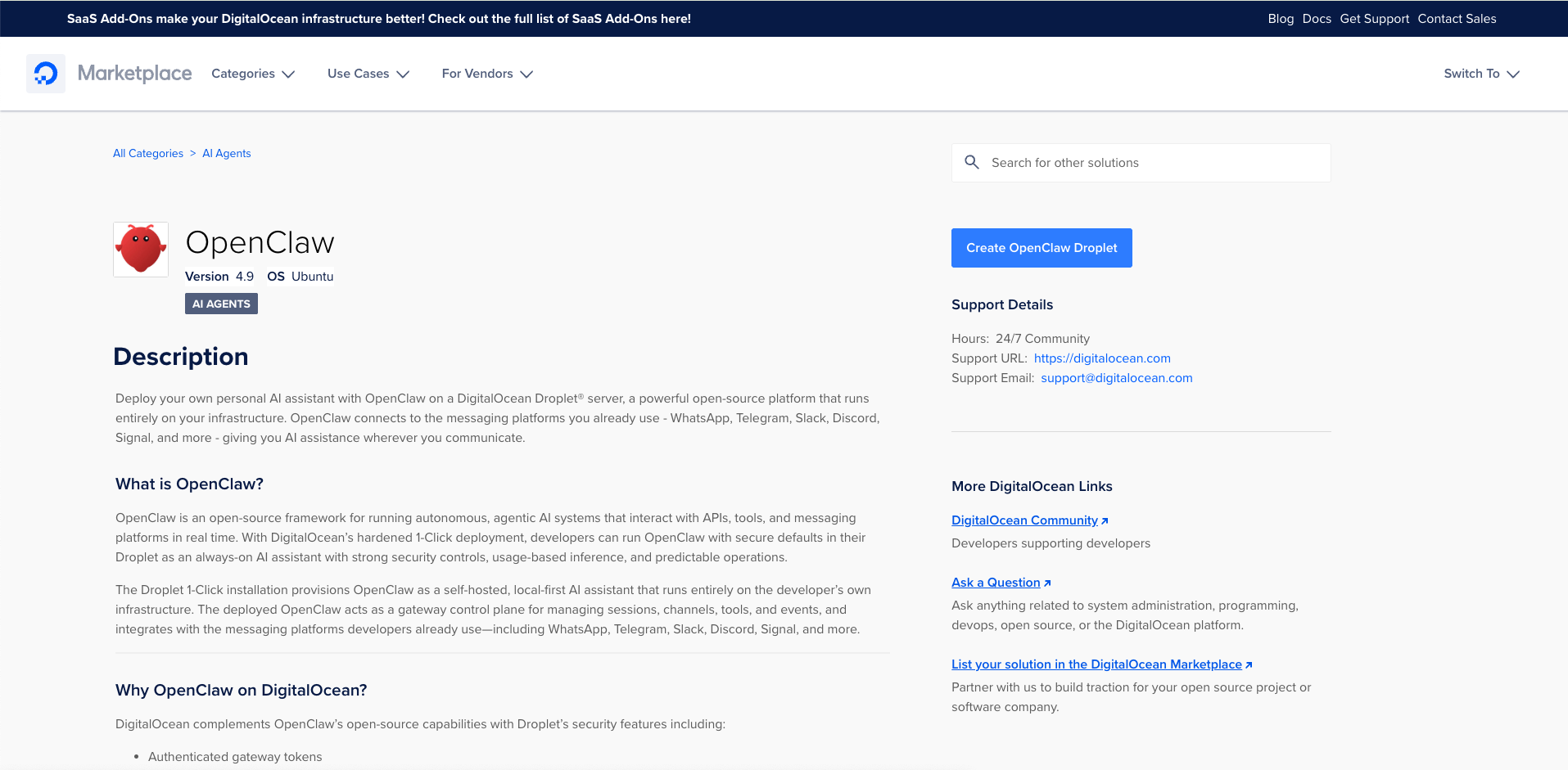Expand the Use Cases dropdown chevron
This screenshot has height=770, width=1568.
click(x=403, y=74)
